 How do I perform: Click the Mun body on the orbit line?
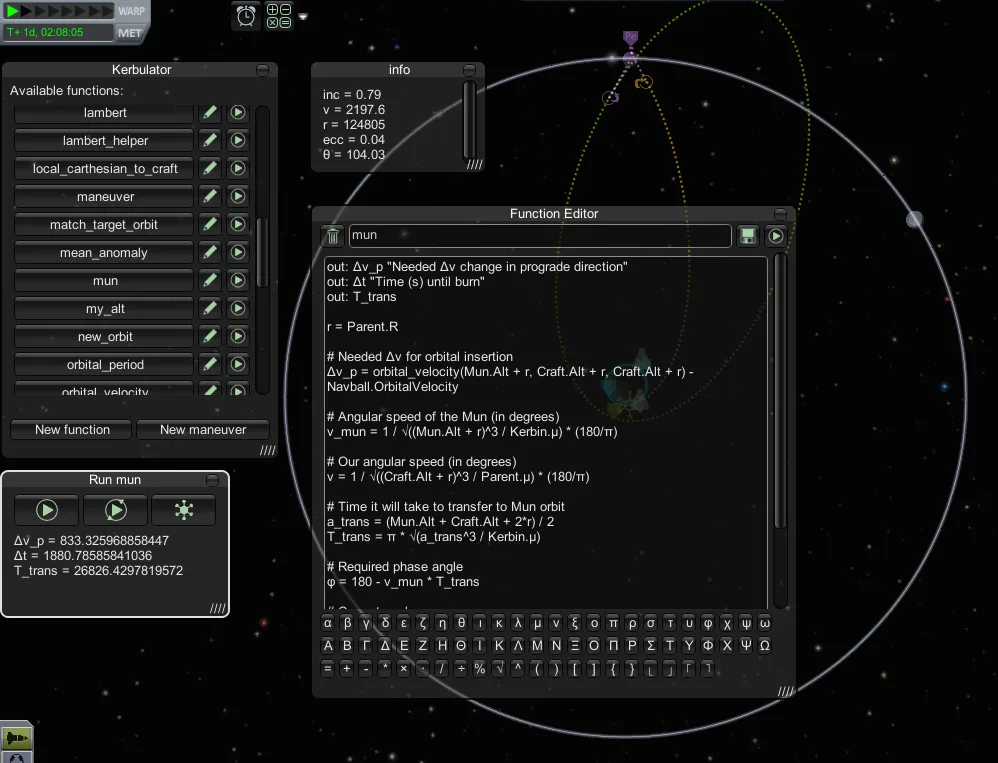coord(914,220)
